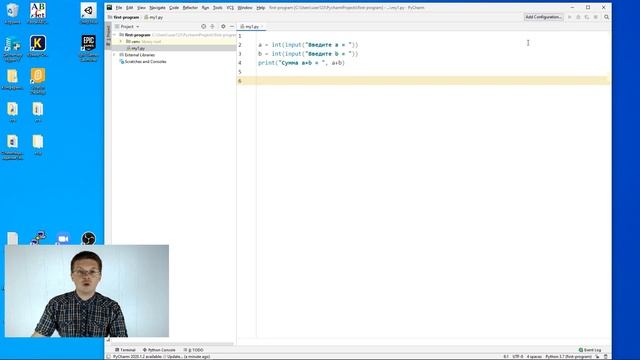The width and height of the screenshot is (640, 360).
Task: Click the tool window quick access icon bottom-left
Action: pos(108,357)
